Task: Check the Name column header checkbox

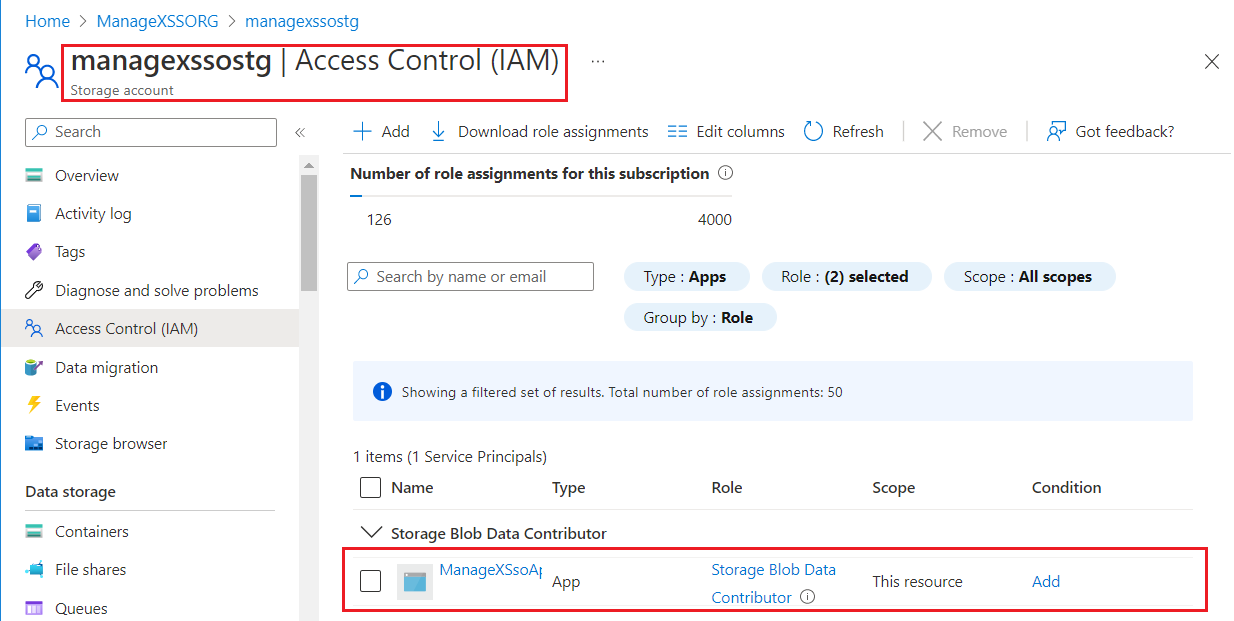Action: (x=370, y=487)
